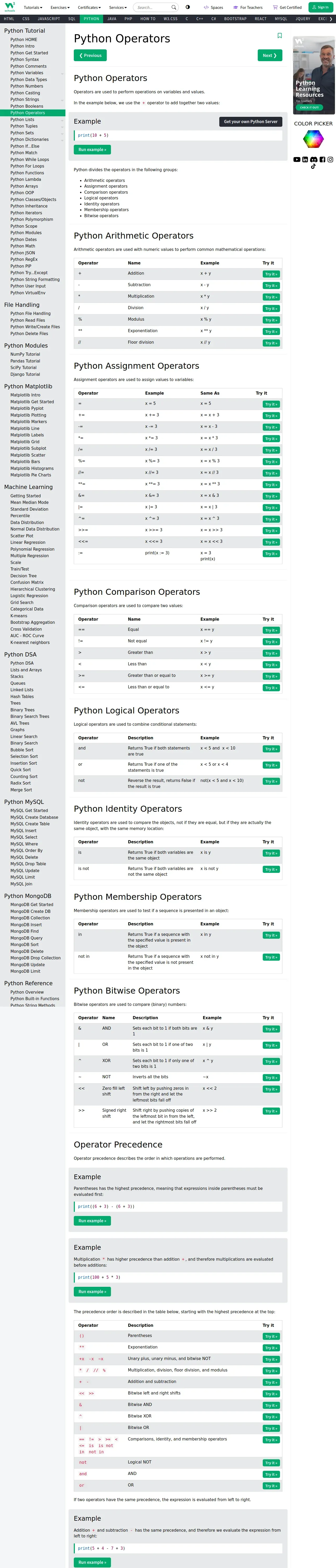Open the hexagonal color picker
The height and width of the screenshot is (1568, 336).
coord(313,139)
